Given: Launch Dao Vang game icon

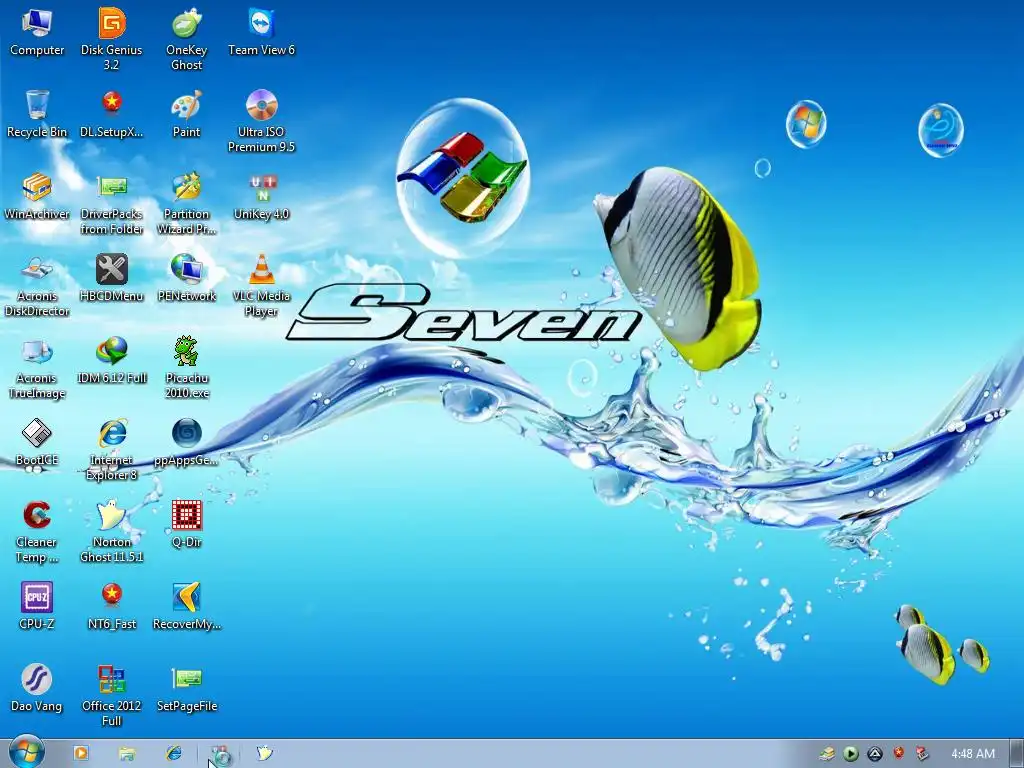Looking at the screenshot, I should 37,689.
